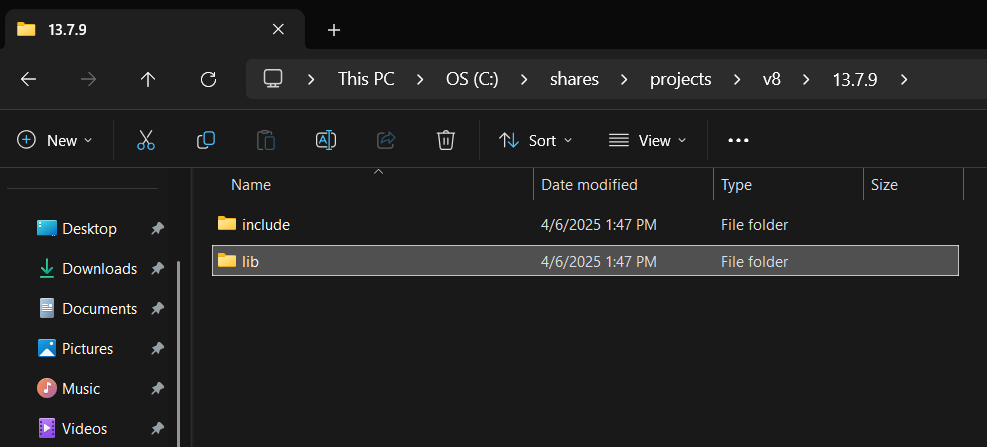This screenshot has width=987, height=447.
Task: Select the include folder
Action: [265, 225]
